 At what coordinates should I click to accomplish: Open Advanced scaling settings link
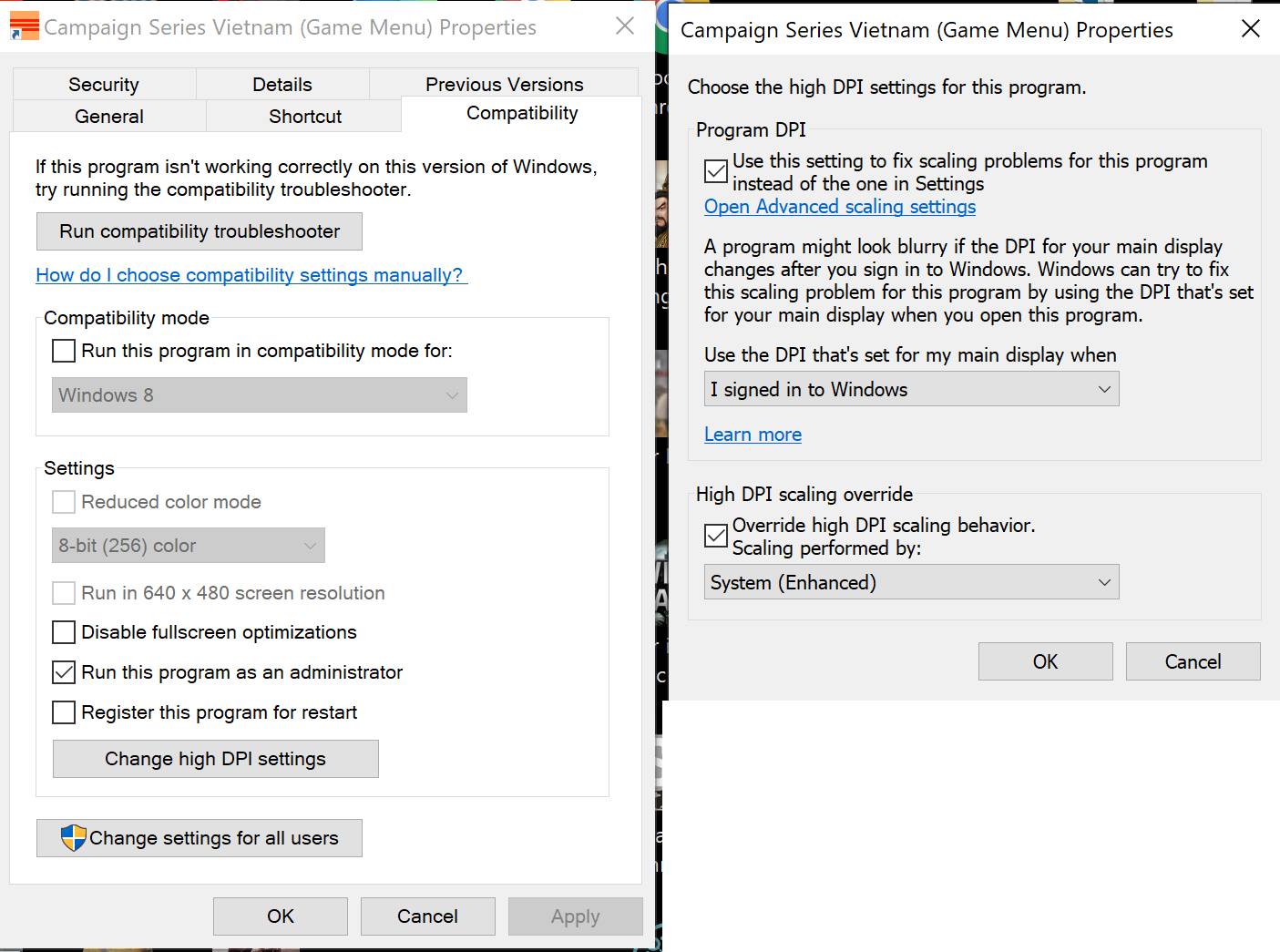click(840, 207)
